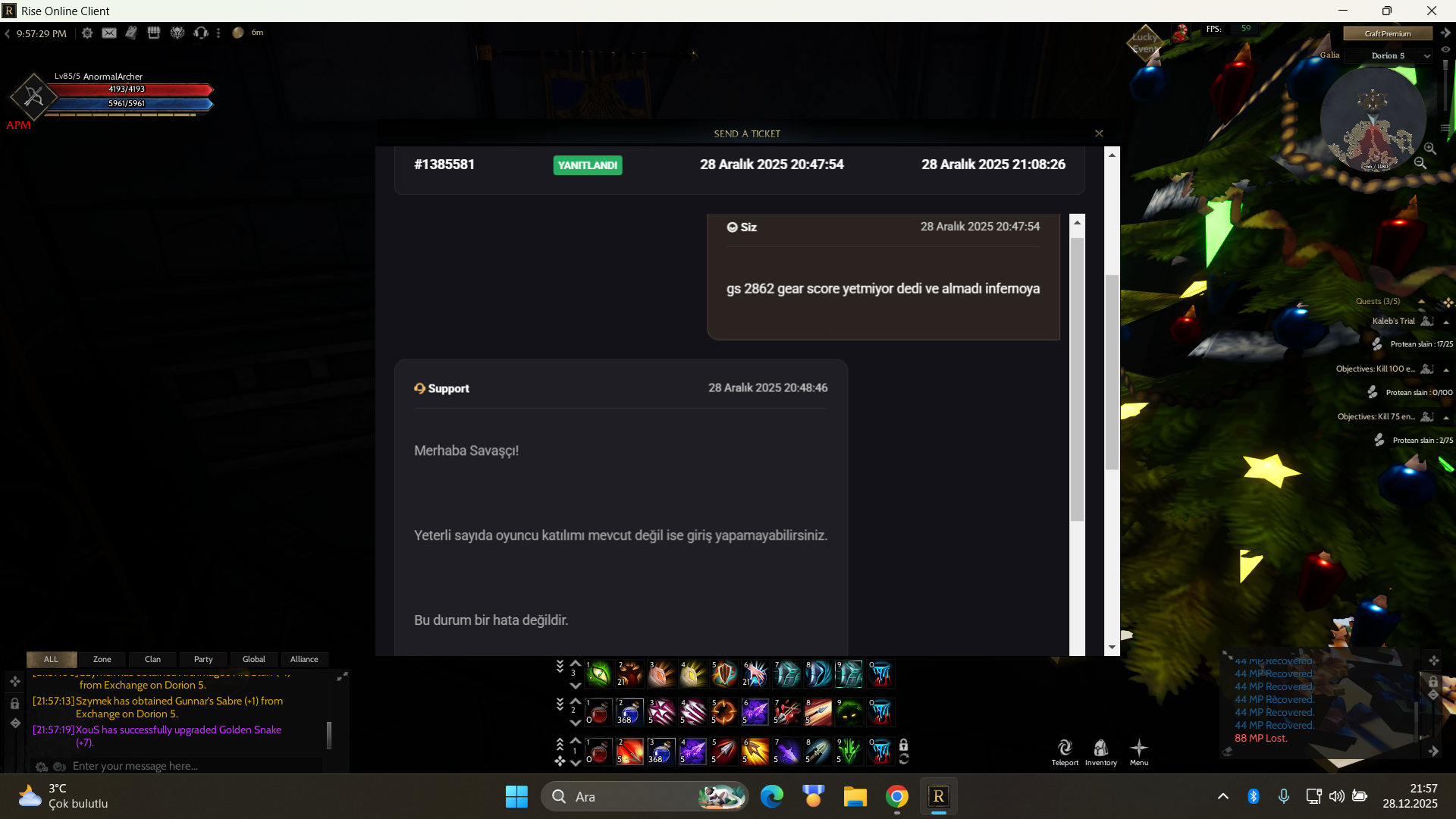Image resolution: width=1456 pixels, height=819 pixels.
Task: Use the shield skill in slot 5, bar 3
Action: [x=724, y=673]
